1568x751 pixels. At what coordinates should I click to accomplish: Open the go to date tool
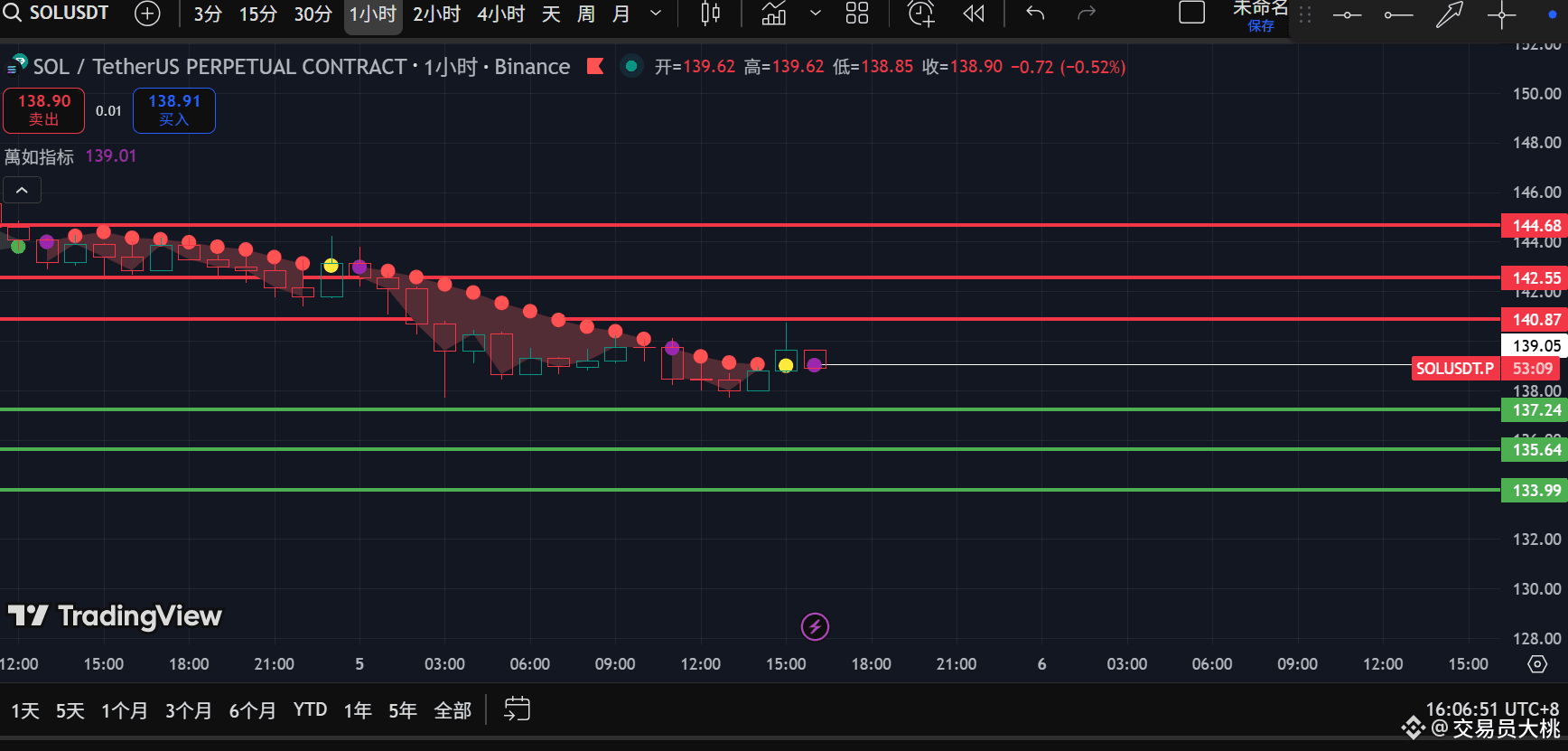pos(517,709)
